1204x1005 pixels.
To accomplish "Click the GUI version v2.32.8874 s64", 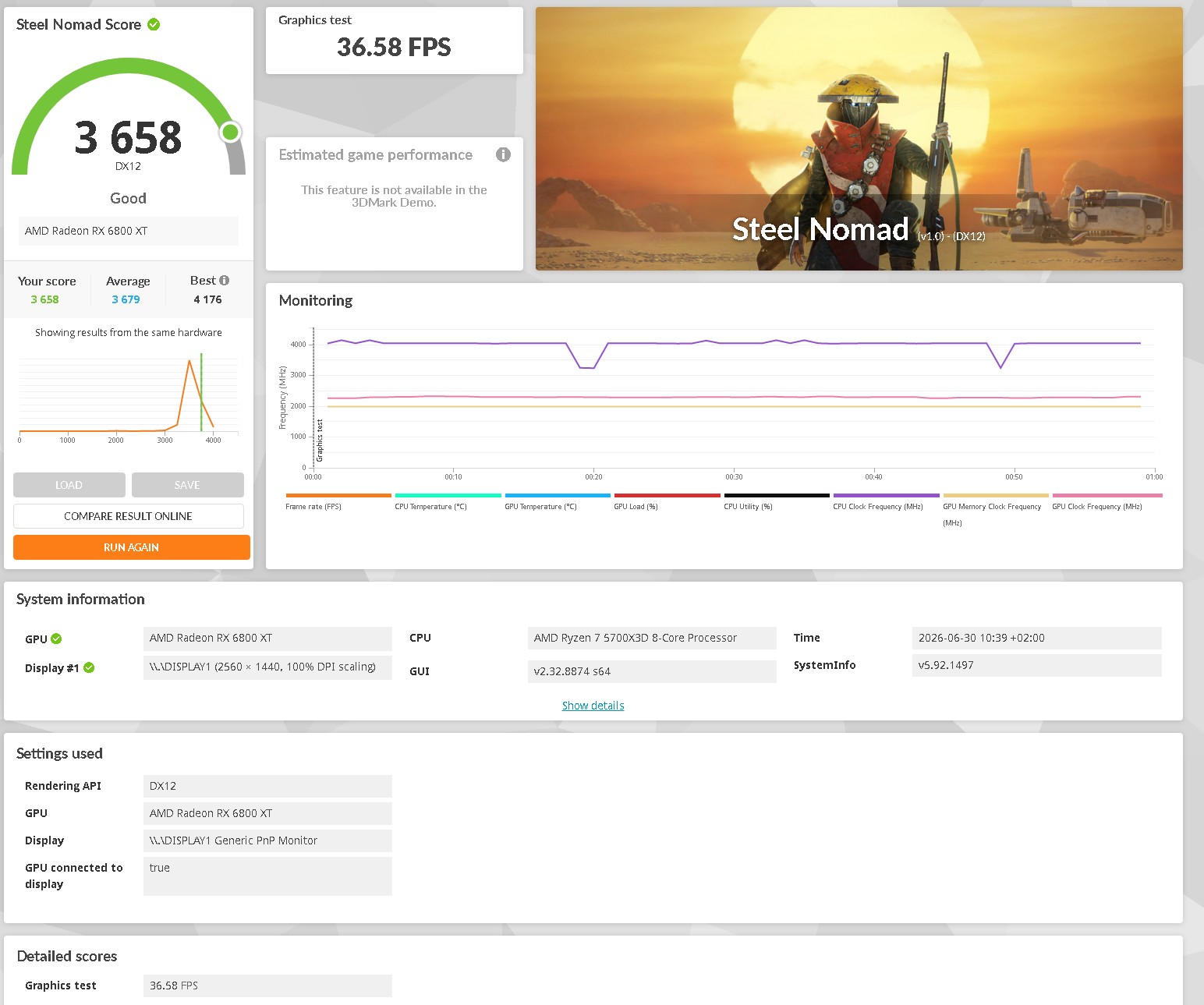I will click(652, 671).
